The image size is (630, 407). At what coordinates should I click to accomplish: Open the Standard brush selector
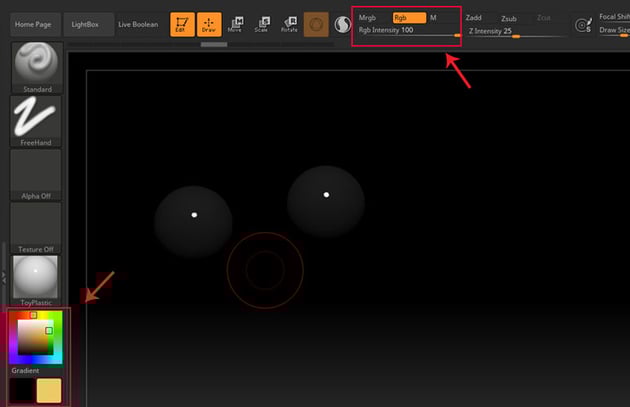[x=37, y=67]
